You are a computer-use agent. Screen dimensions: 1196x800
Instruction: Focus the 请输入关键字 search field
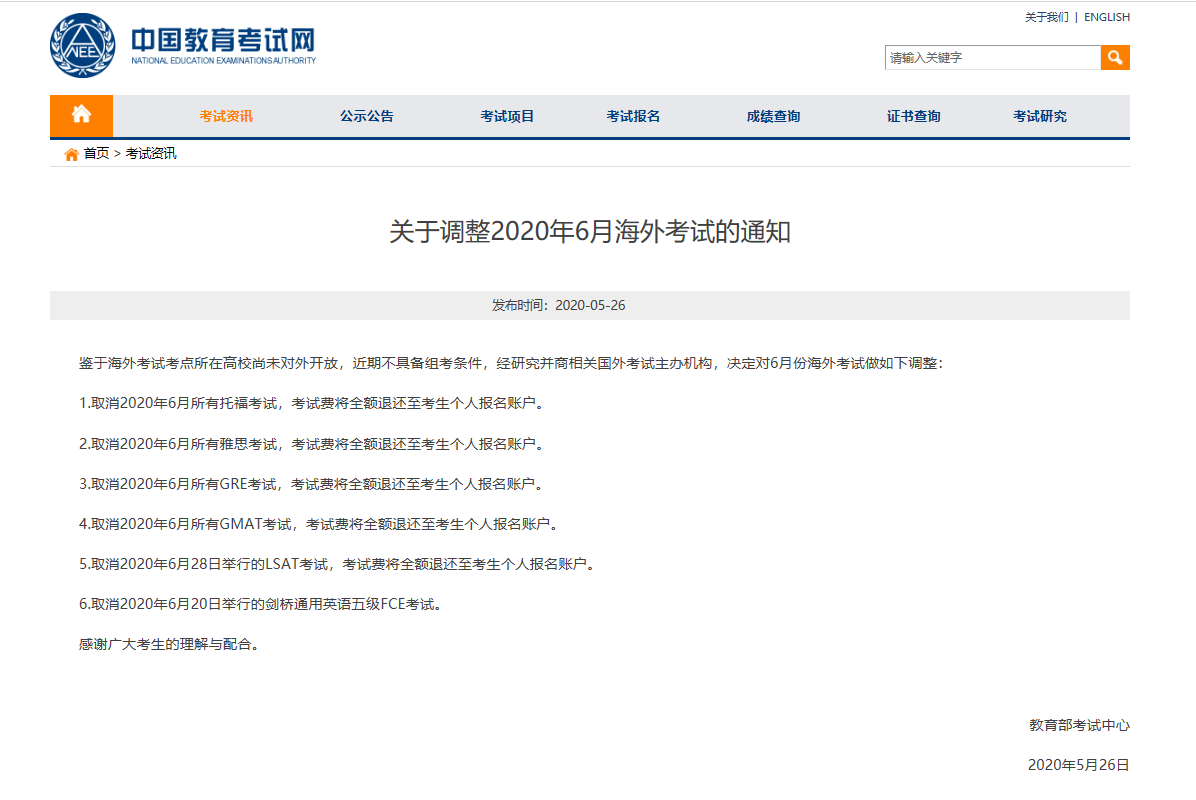(992, 58)
